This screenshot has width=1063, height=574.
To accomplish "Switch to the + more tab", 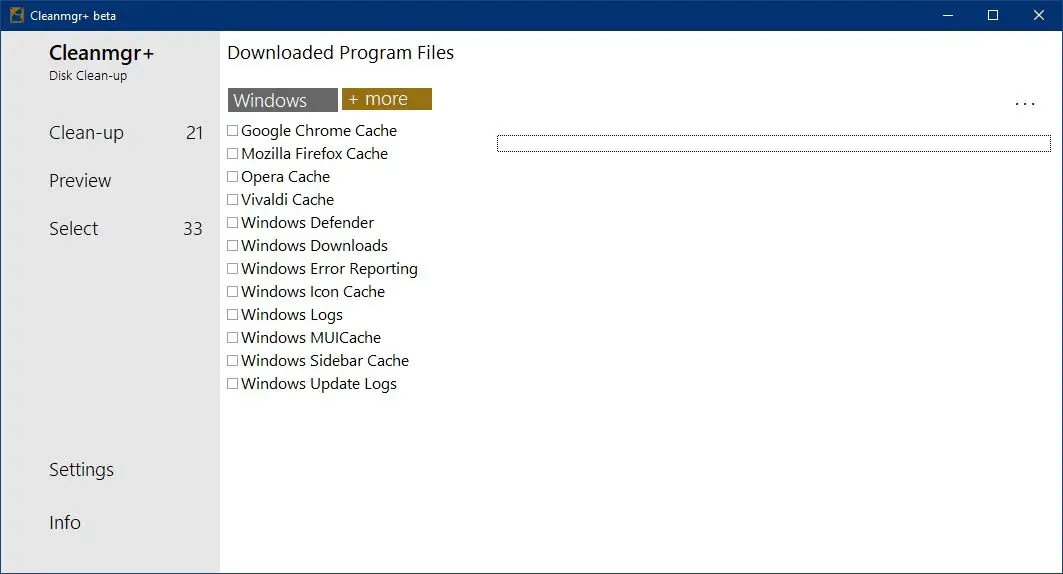I will (x=386, y=99).
